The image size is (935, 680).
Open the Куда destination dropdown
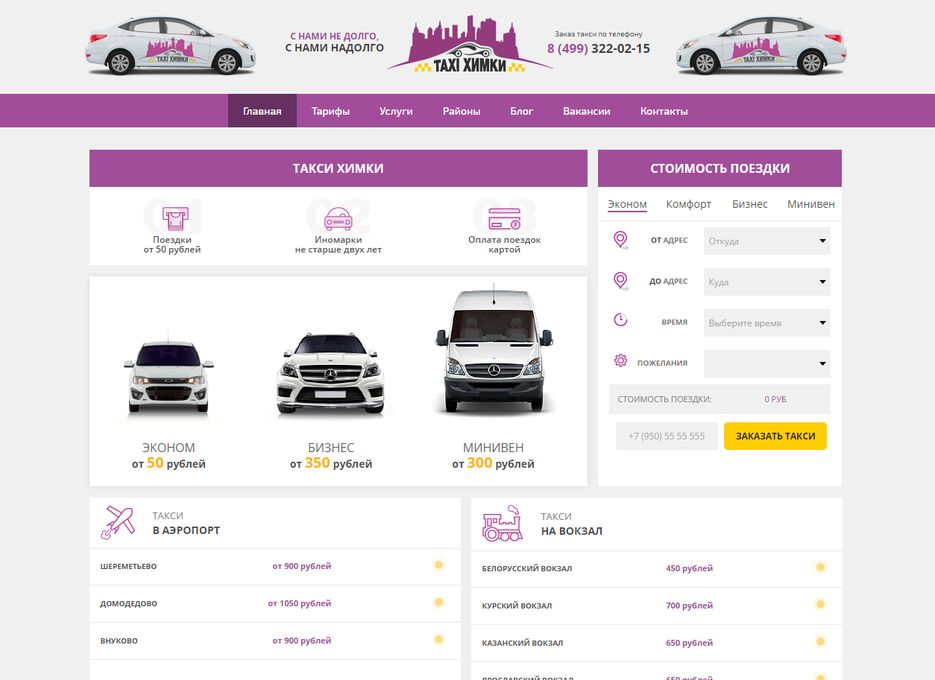(x=767, y=282)
